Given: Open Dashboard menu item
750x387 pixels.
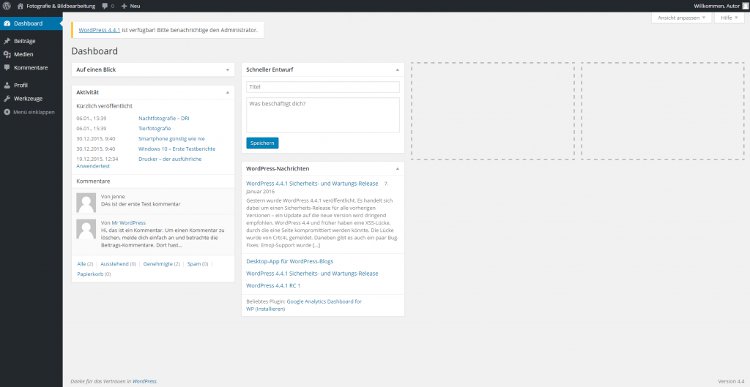Looking at the screenshot, I should coord(31,23).
